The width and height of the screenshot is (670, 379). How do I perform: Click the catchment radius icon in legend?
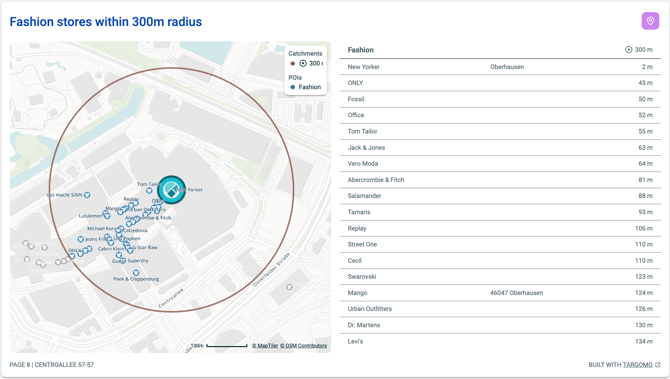pos(303,63)
